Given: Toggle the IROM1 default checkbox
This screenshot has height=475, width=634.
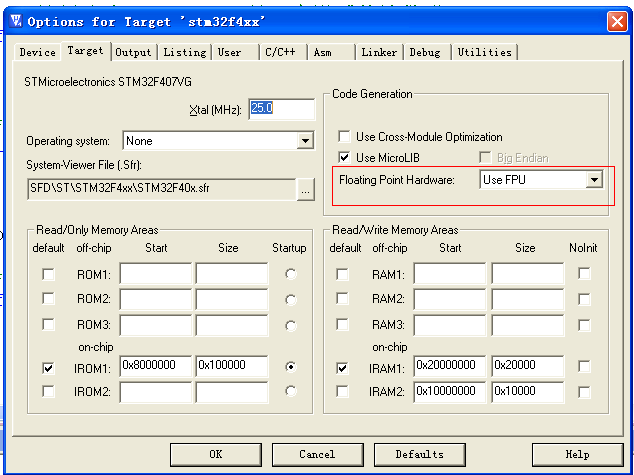Looking at the screenshot, I should tap(48, 368).
